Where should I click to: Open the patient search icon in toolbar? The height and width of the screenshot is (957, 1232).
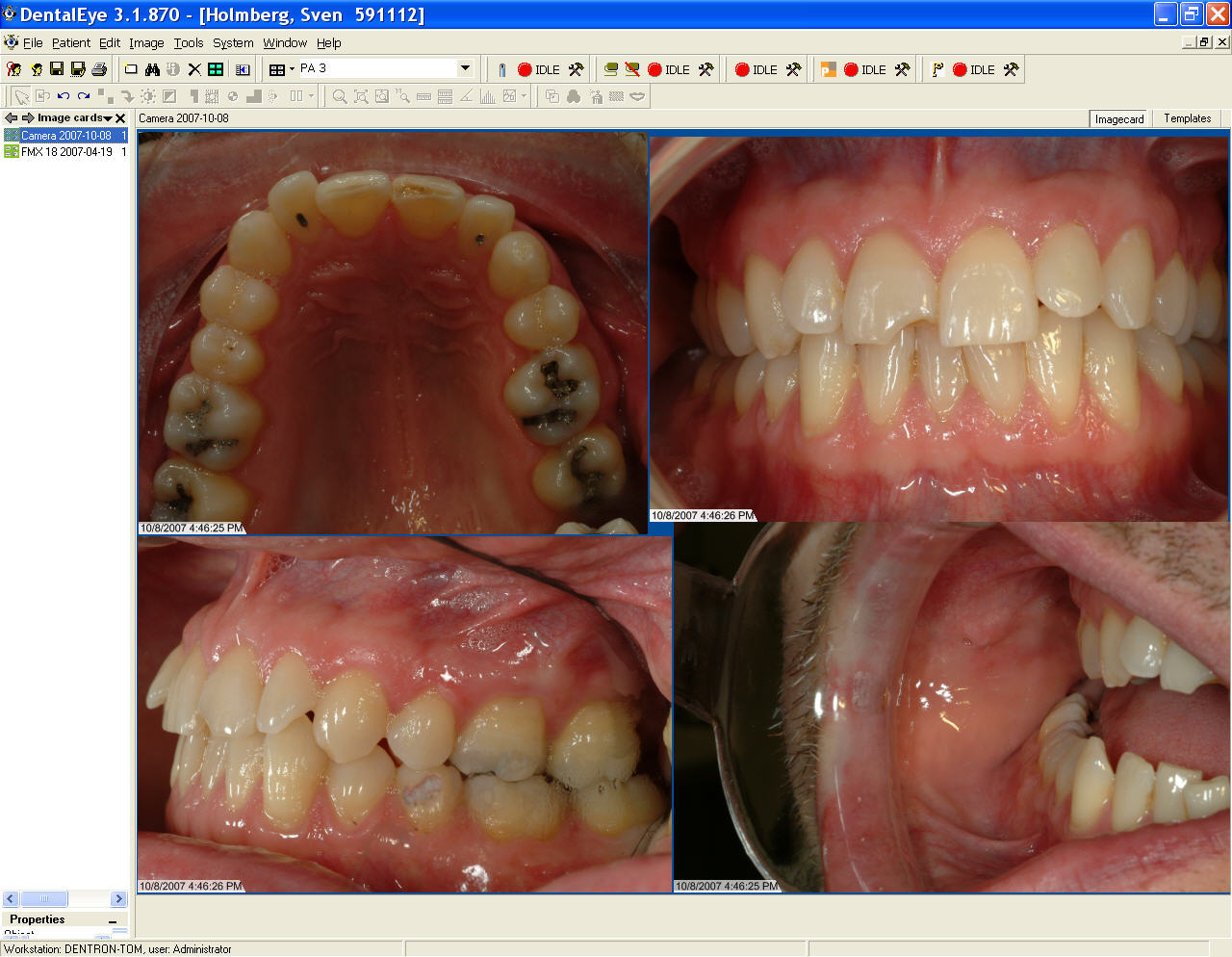pos(13,69)
